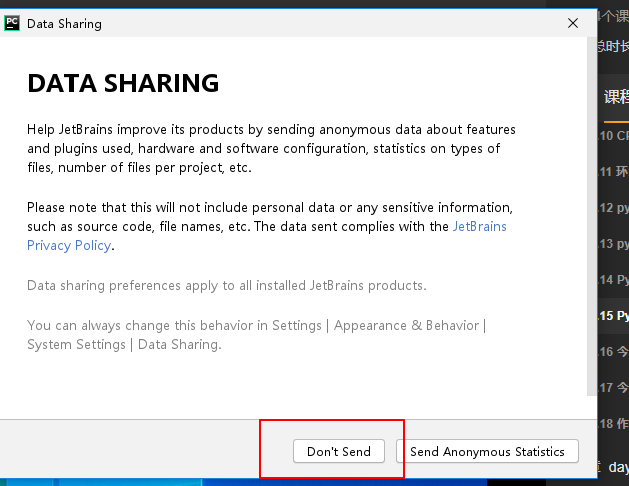This screenshot has width=629, height=486.
Task: Click the Settings path text about Data Sharing
Action: coord(256,335)
